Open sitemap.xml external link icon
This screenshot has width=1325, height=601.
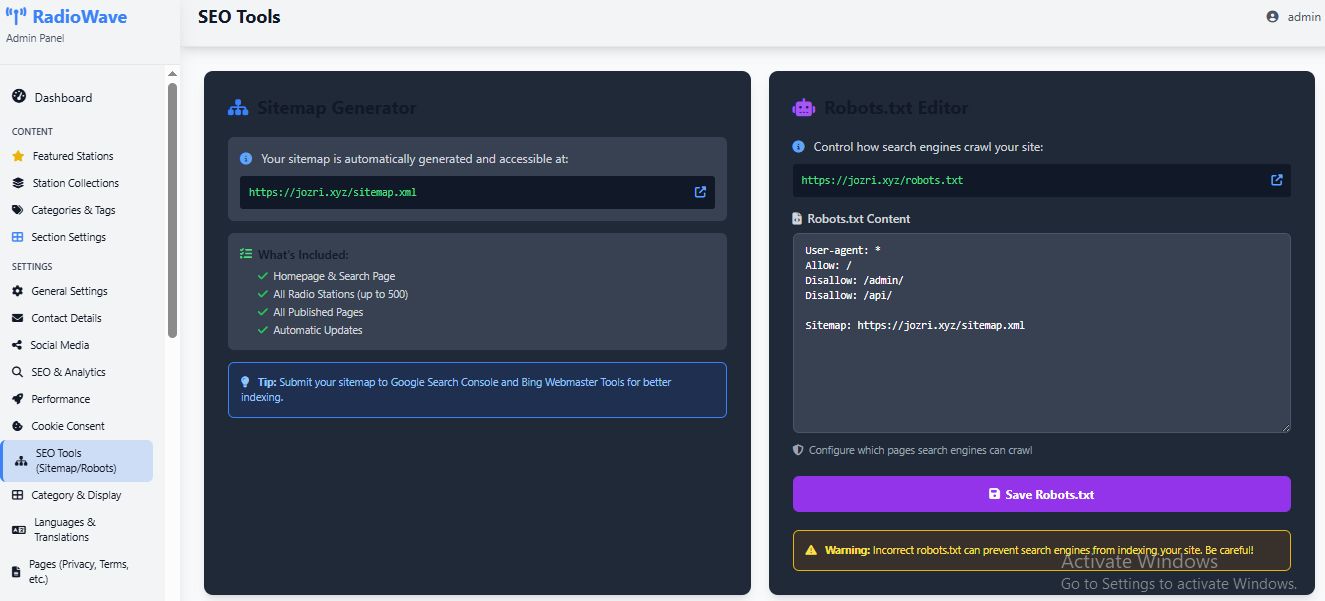(x=700, y=192)
